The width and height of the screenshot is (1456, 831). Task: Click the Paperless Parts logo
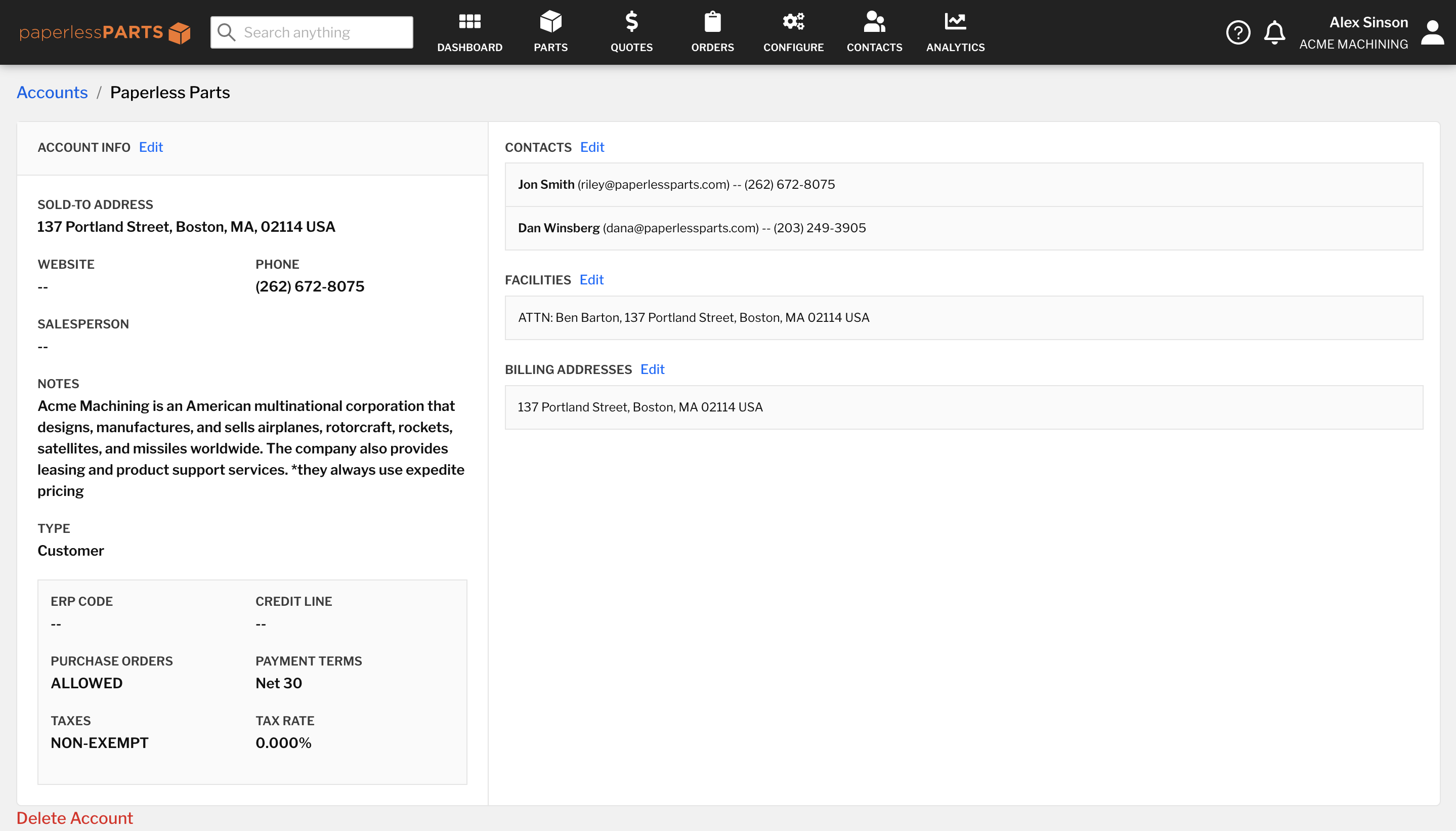click(x=104, y=32)
